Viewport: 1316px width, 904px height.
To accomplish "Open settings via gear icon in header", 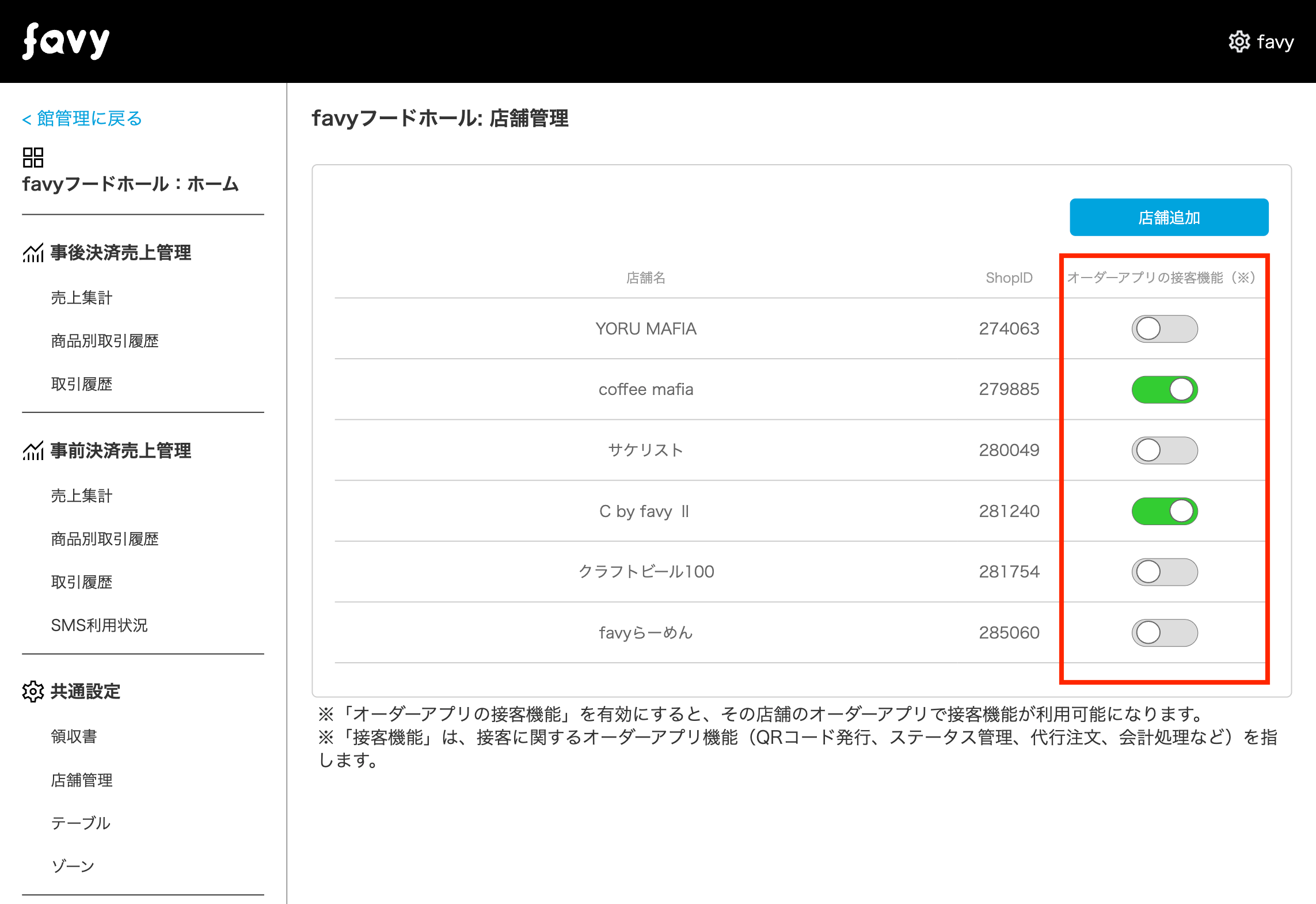I will point(1239,42).
